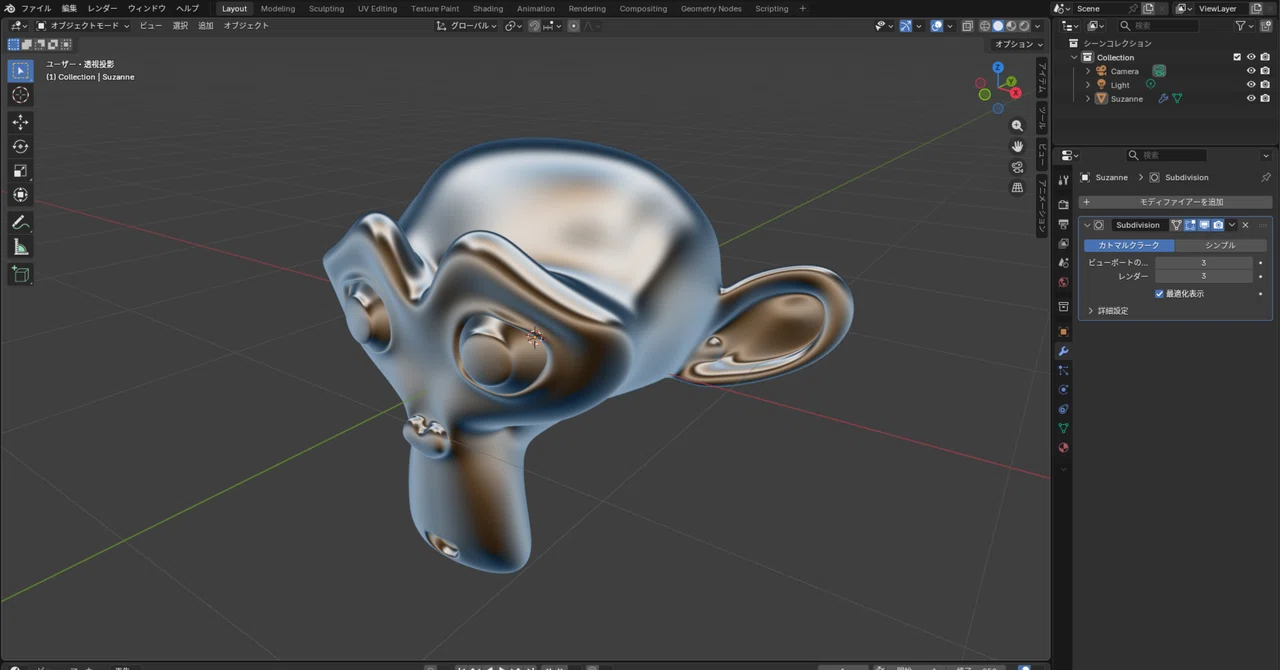Image resolution: width=1280 pixels, height=670 pixels.
Task: Open the Object Data green triangle tab
Action: [x=1063, y=428]
